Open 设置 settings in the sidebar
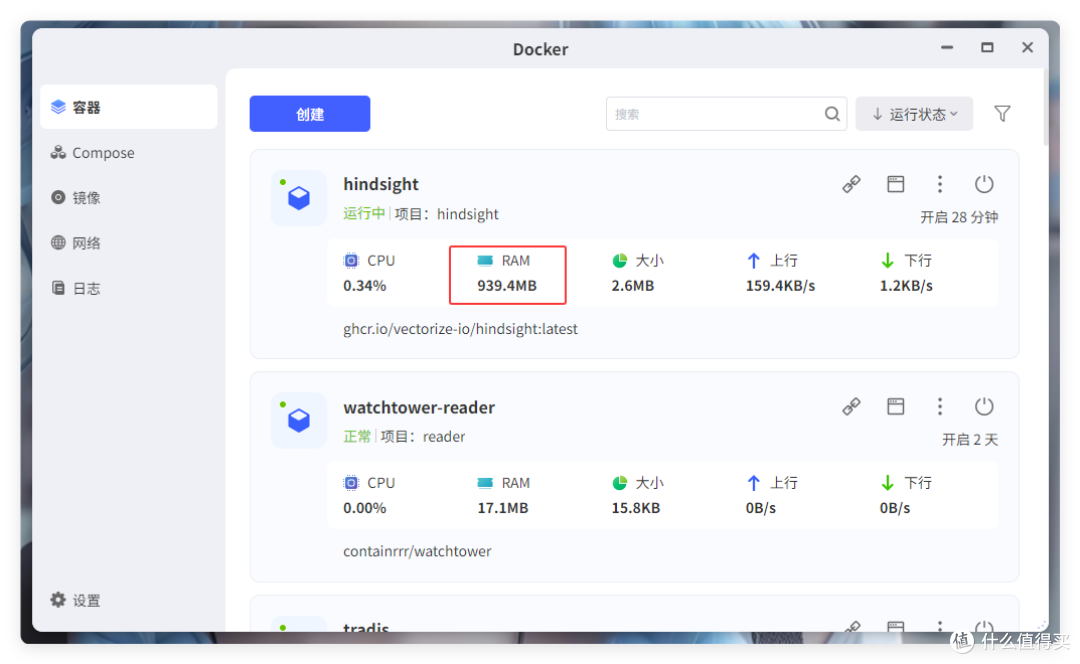 point(76,600)
